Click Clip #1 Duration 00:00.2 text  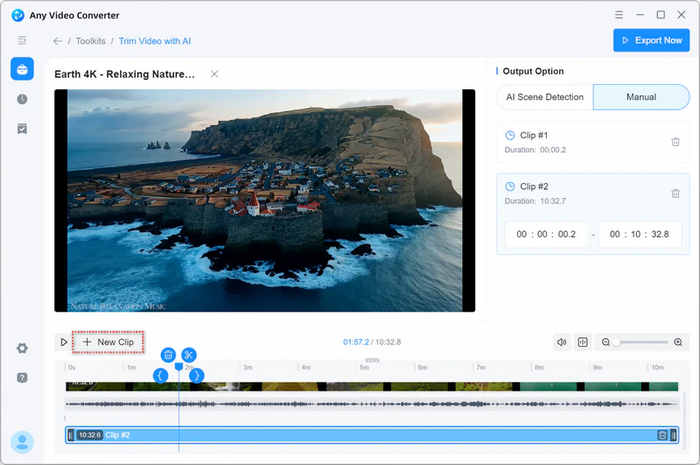(535, 150)
